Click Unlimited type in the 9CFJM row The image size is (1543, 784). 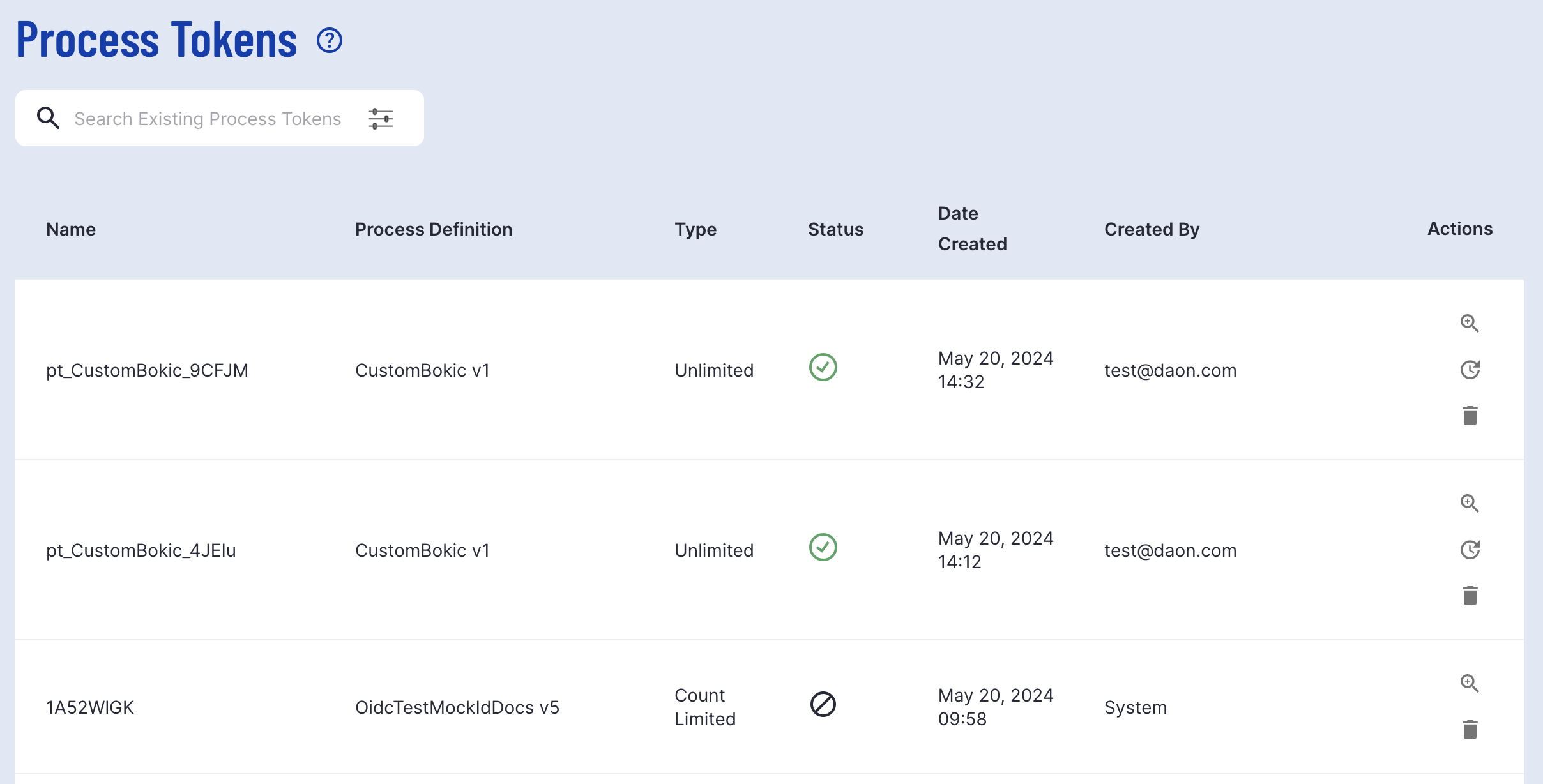point(714,370)
